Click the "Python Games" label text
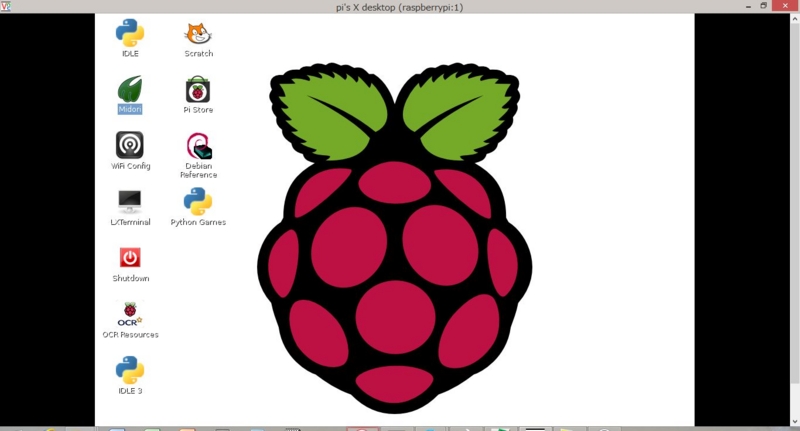800x431 pixels. [198, 222]
